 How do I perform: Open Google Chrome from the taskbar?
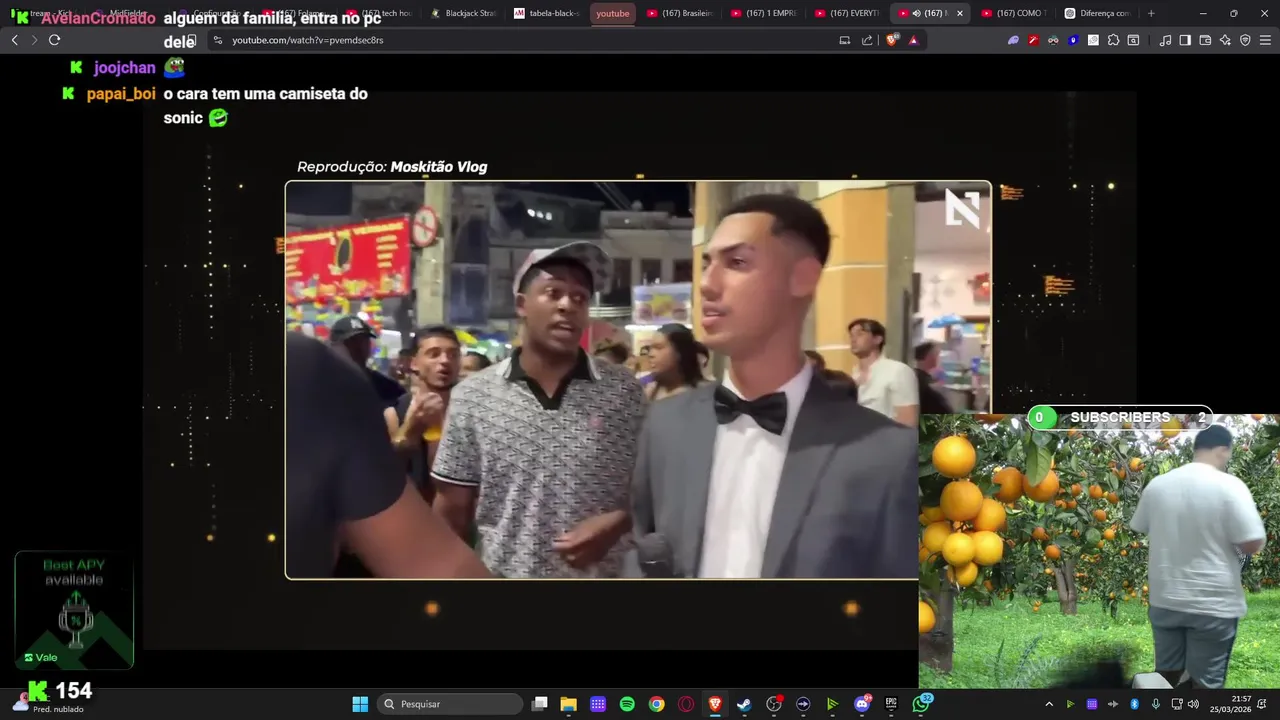point(656,704)
